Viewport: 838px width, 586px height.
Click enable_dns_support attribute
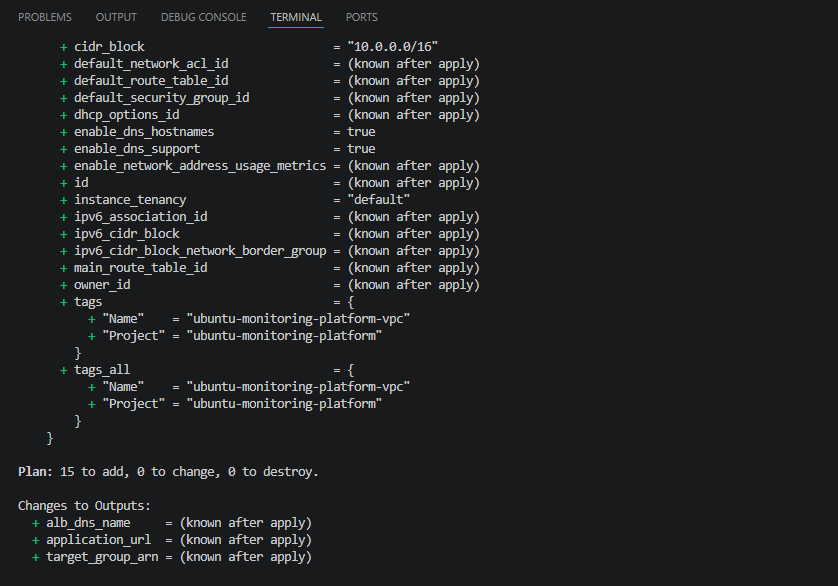(137, 149)
